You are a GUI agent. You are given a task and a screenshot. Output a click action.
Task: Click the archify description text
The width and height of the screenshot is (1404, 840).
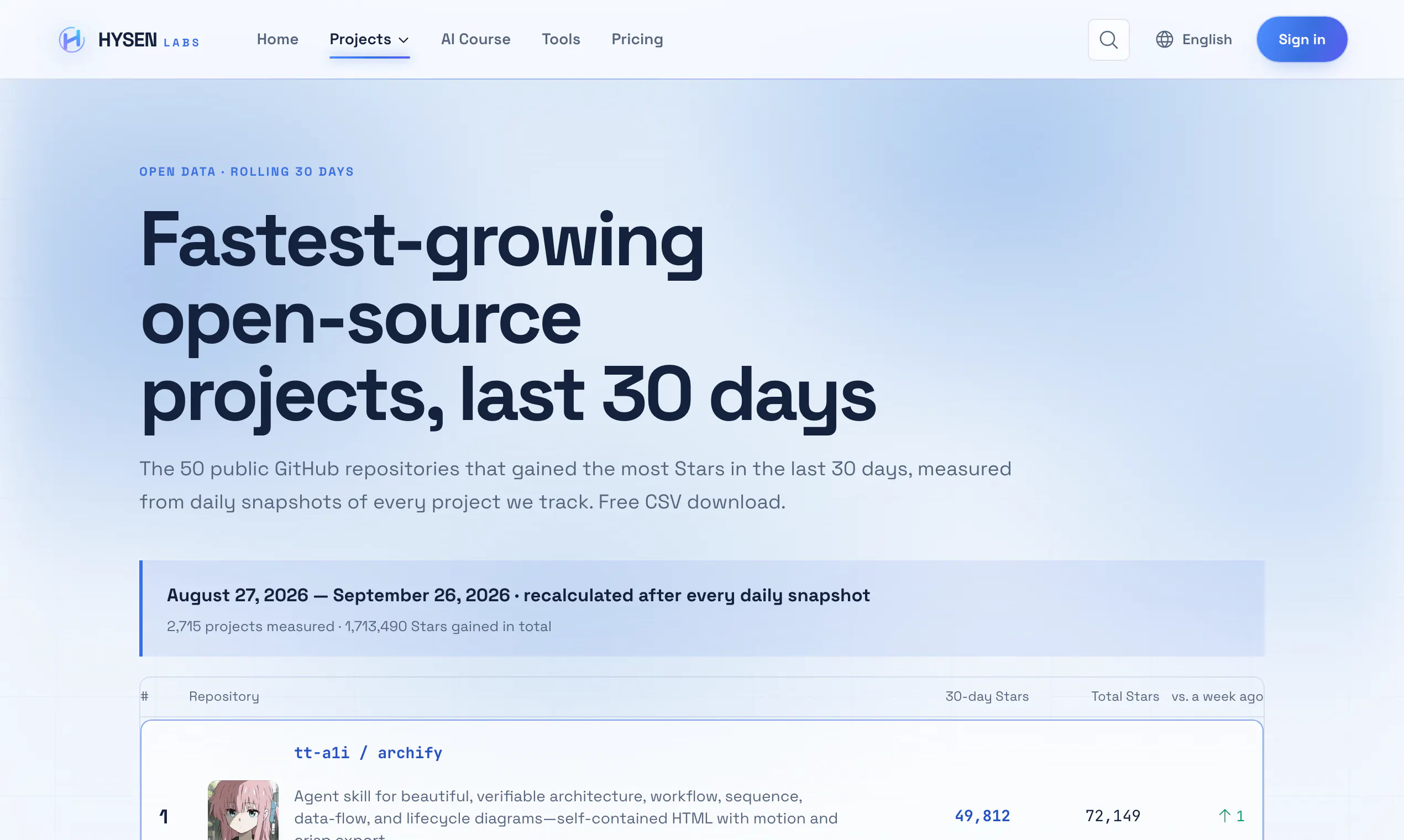pos(565,815)
